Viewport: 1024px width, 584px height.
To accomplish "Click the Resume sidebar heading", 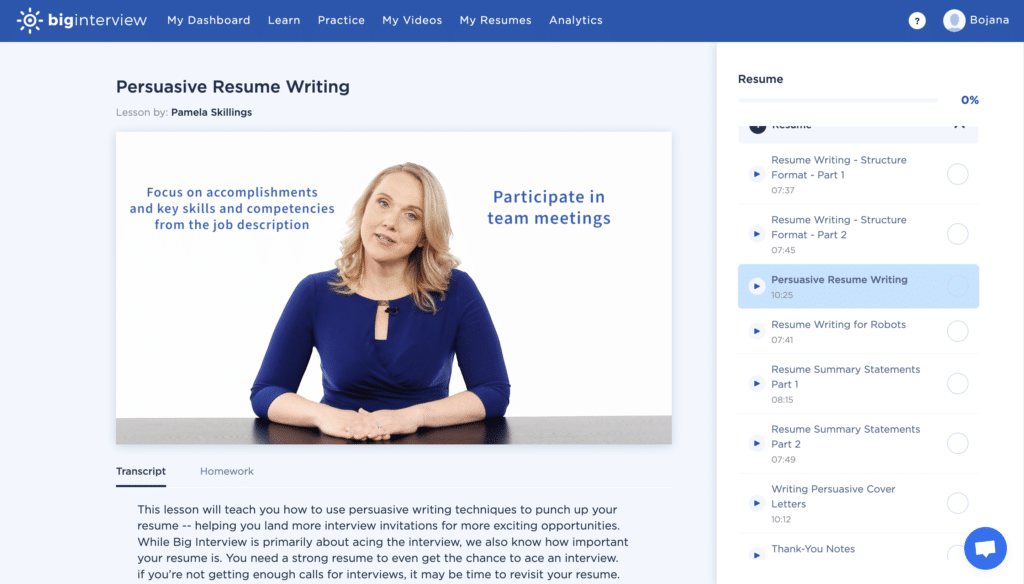I will pyautogui.click(x=760, y=79).
